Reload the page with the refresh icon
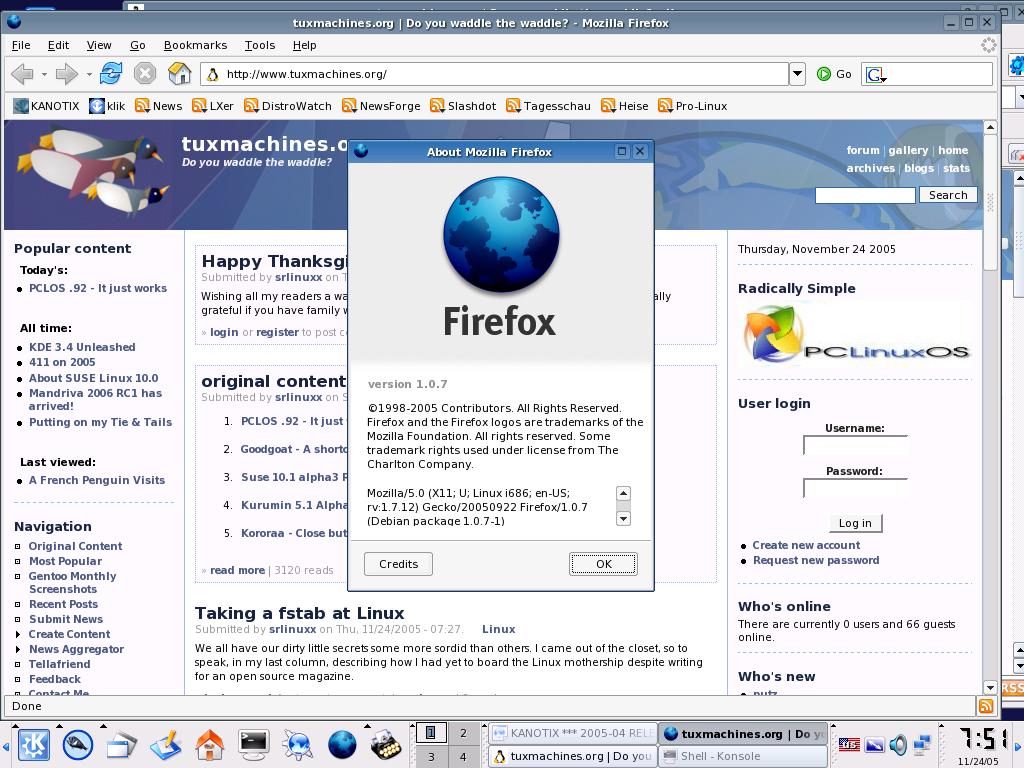1024x768 pixels. [111, 73]
